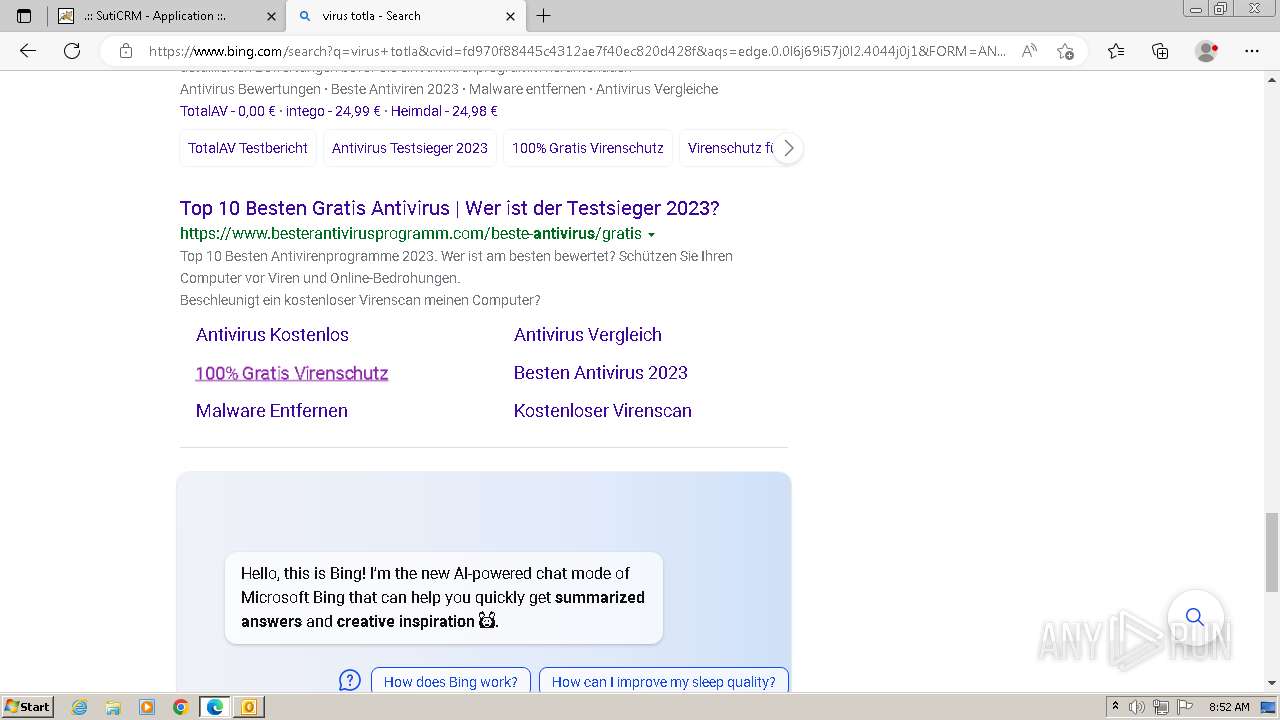Open TotalAV price link
Screen dimensions: 1280x720
pos(227,111)
